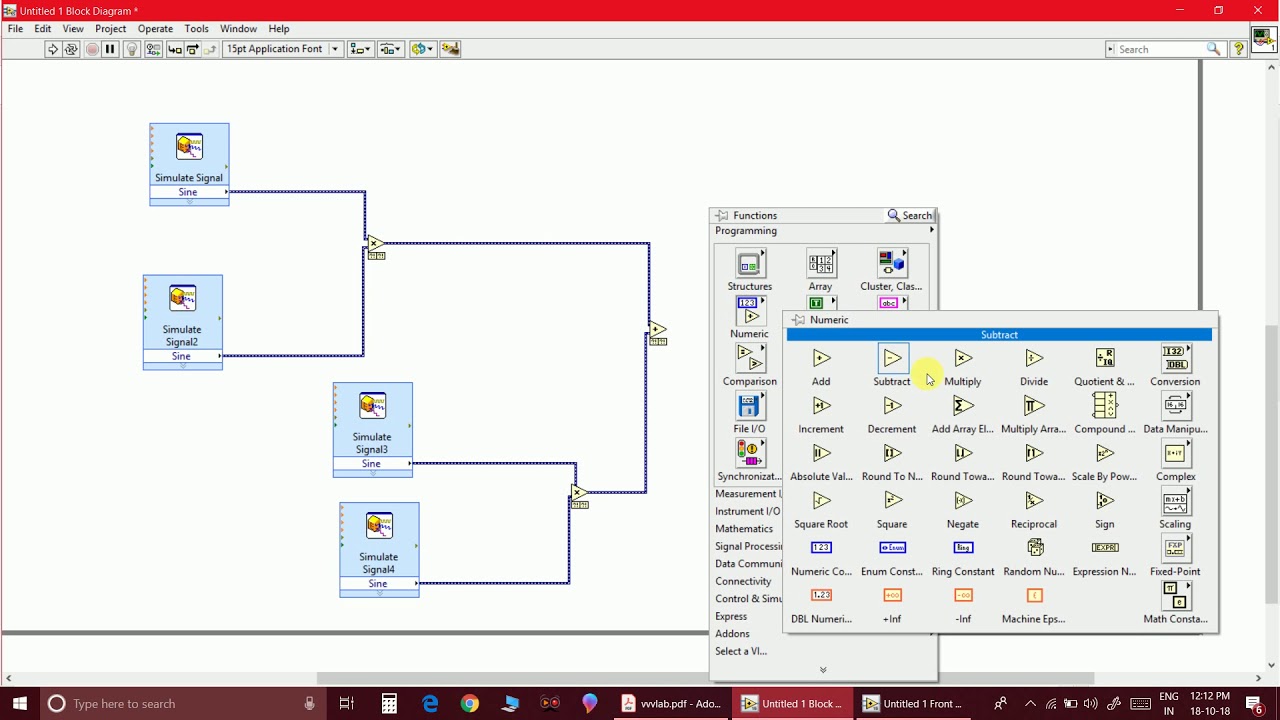The width and height of the screenshot is (1280, 720).
Task: Open the Operate menu
Action: 155,29
